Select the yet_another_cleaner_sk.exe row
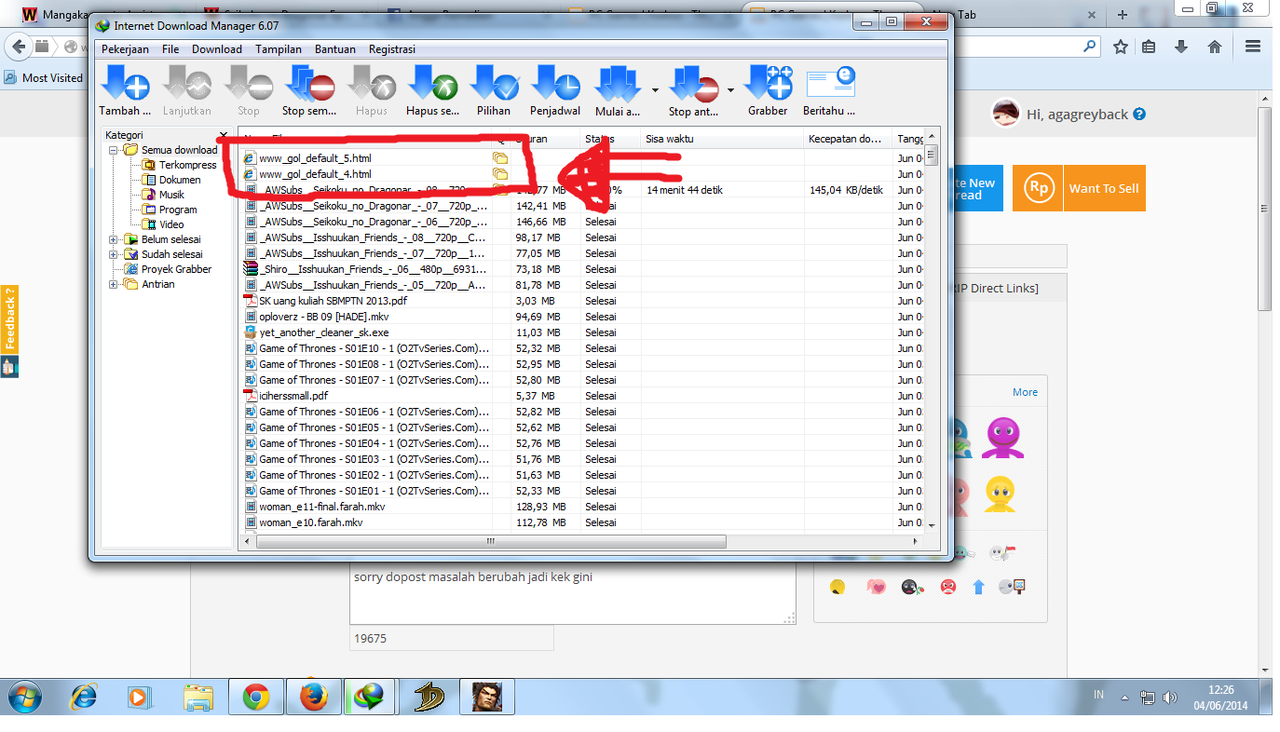Viewport: 1280px width, 732px height. (x=583, y=333)
